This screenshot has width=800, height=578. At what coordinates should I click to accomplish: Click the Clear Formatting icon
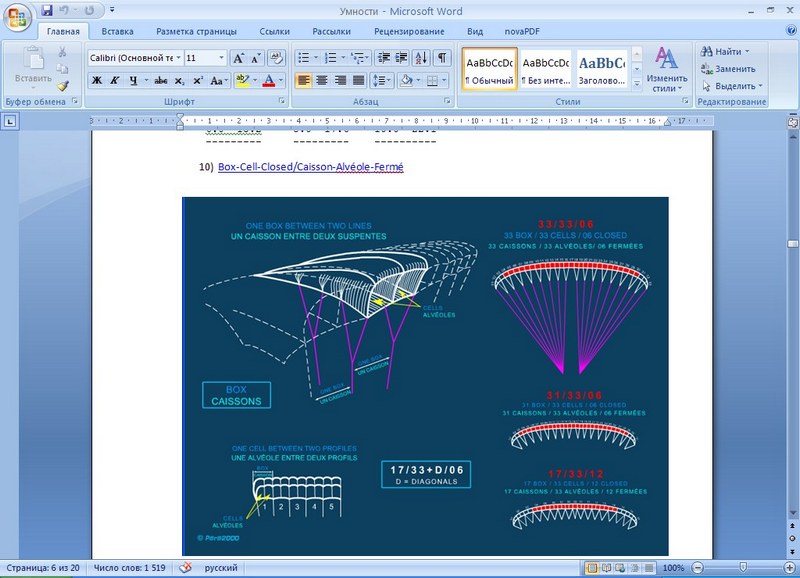click(x=276, y=57)
